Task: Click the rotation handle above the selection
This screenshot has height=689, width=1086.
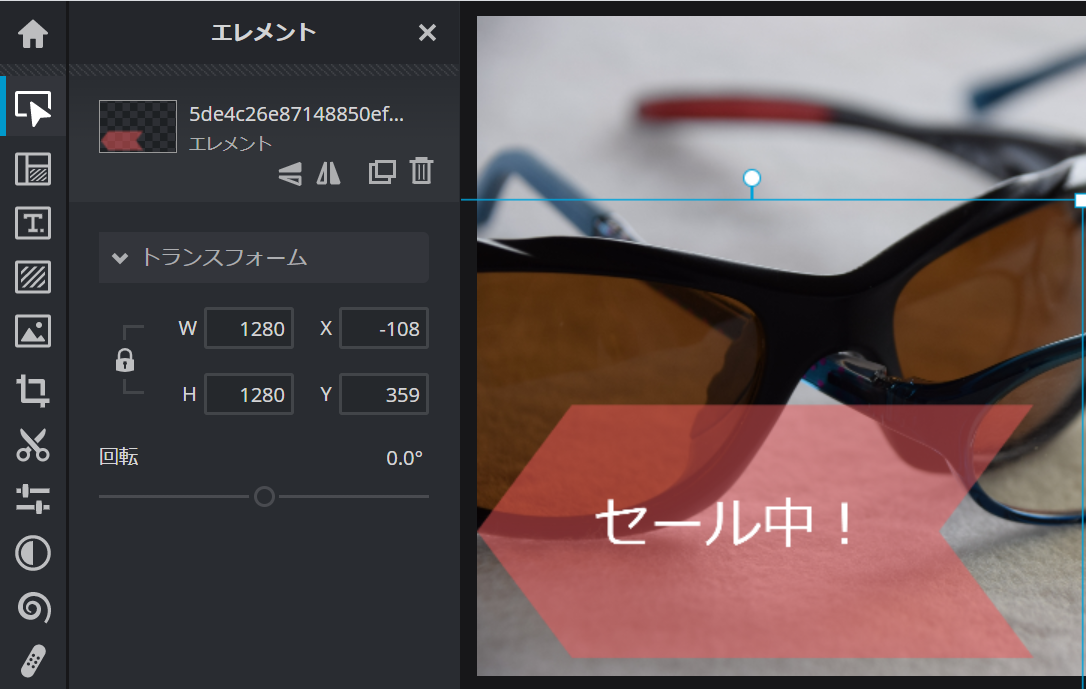Action: [x=751, y=179]
